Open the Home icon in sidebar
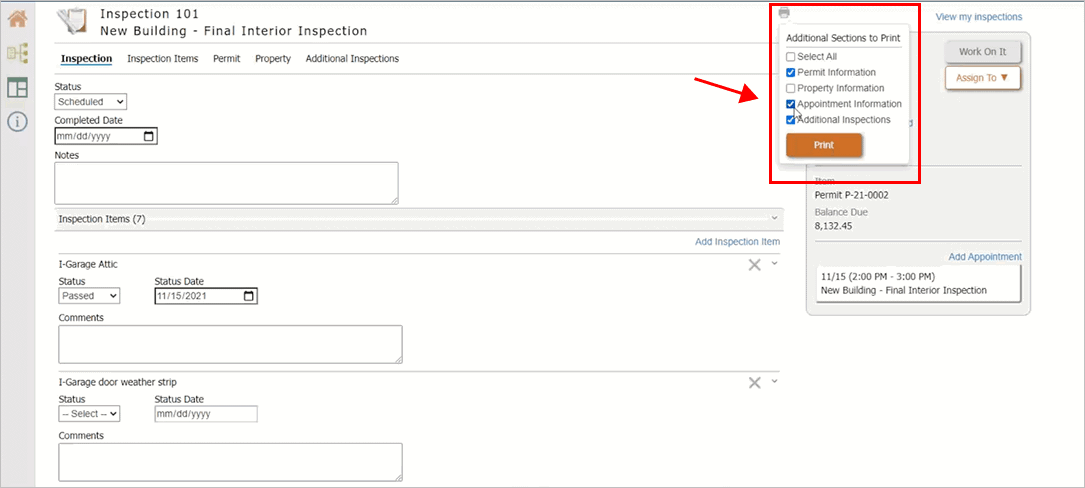Screen dimensions: 1085x488 point(17,18)
